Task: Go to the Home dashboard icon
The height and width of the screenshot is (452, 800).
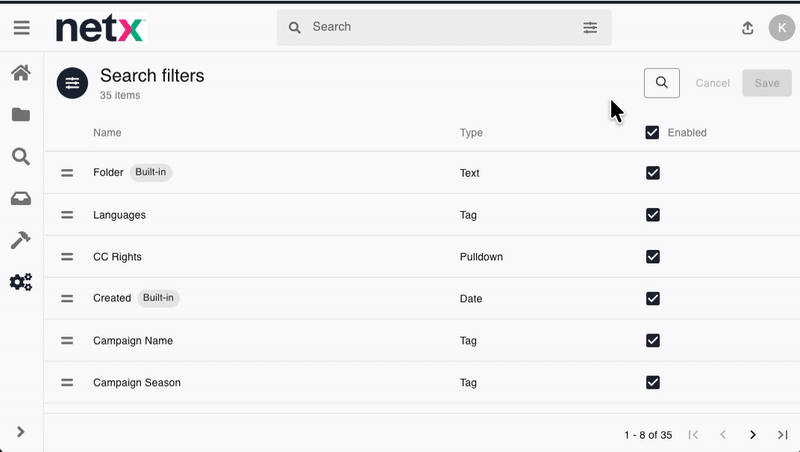Action: tap(21, 73)
